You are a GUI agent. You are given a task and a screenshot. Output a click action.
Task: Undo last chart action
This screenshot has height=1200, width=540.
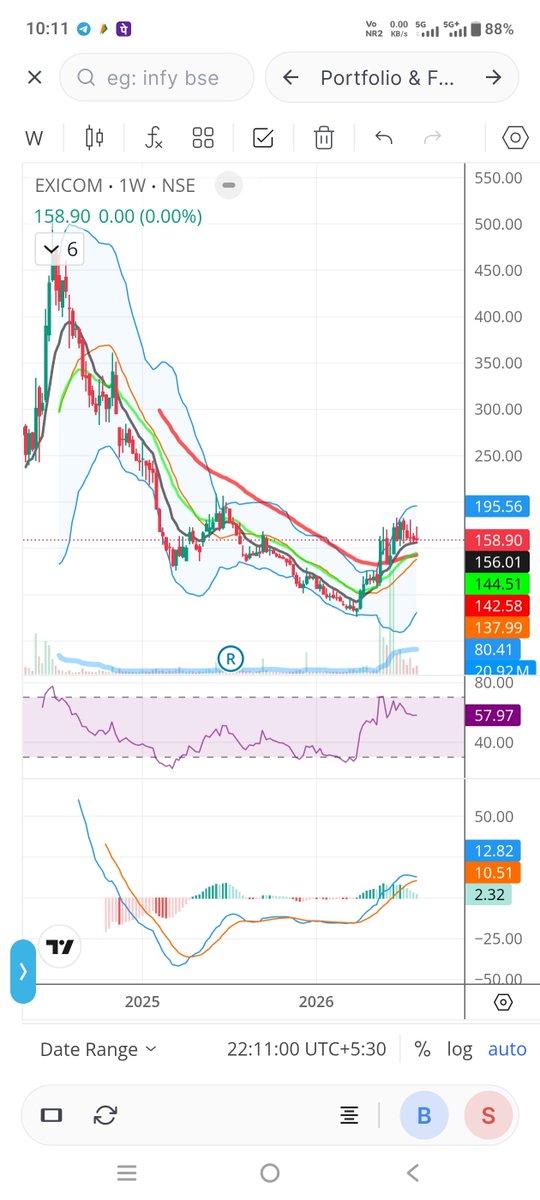383,138
